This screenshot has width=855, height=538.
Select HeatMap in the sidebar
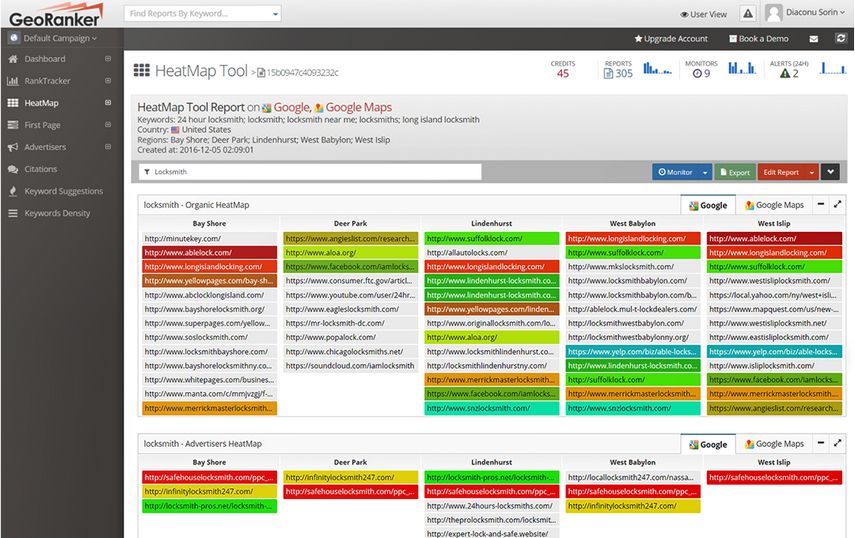pyautogui.click(x=41, y=103)
